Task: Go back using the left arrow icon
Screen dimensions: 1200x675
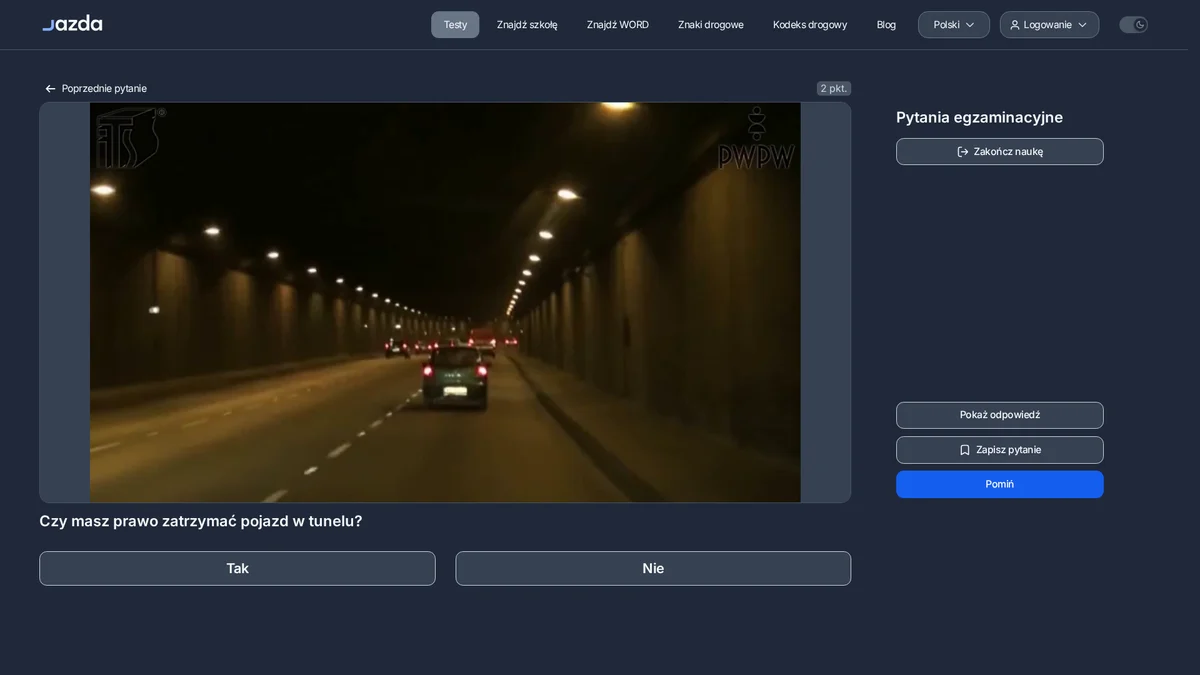Action: point(50,89)
